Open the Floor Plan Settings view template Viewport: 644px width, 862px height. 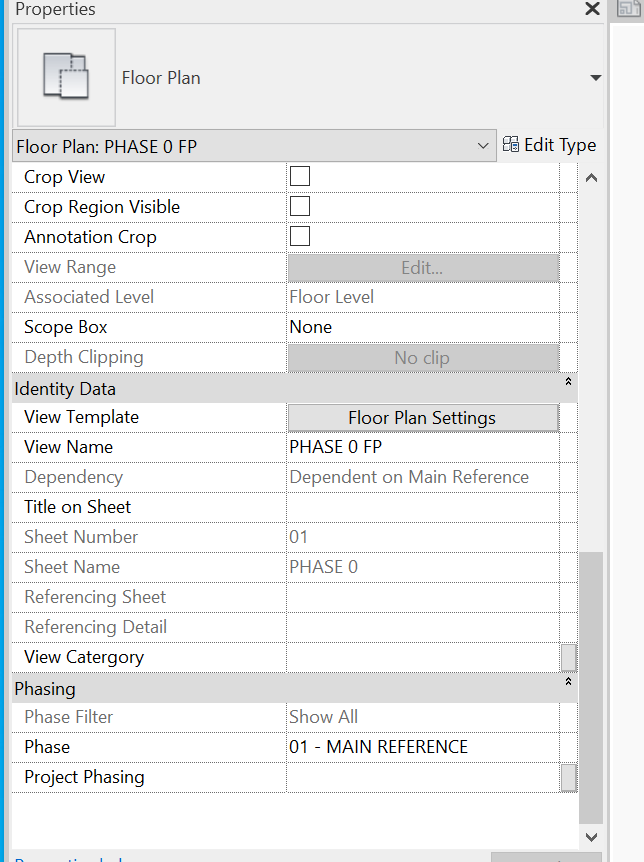click(421, 417)
